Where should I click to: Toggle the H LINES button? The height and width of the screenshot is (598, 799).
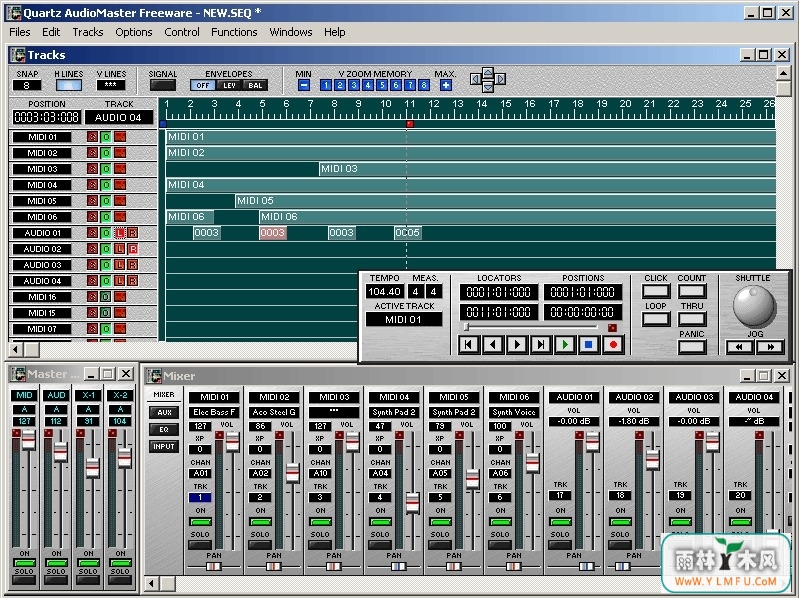(x=69, y=85)
